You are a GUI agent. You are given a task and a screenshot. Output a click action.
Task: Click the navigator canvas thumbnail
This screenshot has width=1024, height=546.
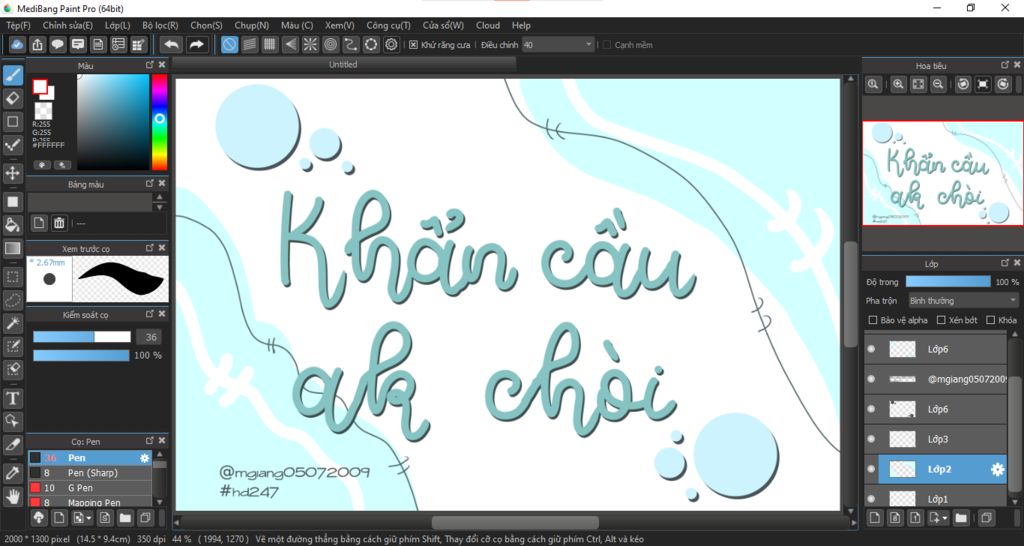tap(943, 173)
